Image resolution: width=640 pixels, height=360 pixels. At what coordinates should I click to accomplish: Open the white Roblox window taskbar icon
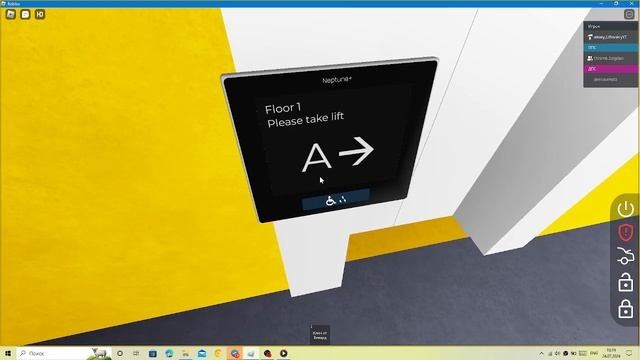[251, 353]
